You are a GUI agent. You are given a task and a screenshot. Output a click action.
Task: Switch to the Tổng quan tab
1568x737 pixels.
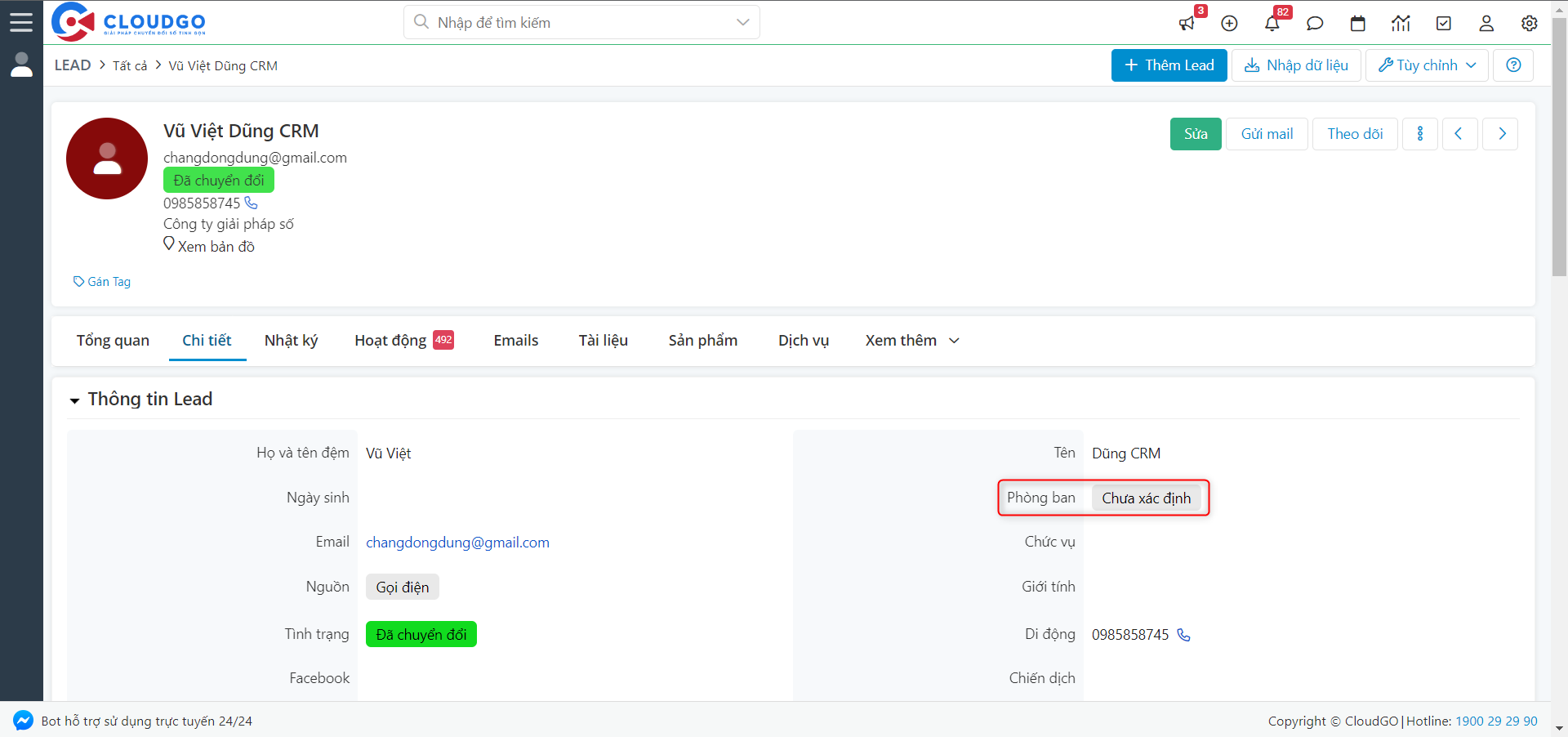[113, 341]
